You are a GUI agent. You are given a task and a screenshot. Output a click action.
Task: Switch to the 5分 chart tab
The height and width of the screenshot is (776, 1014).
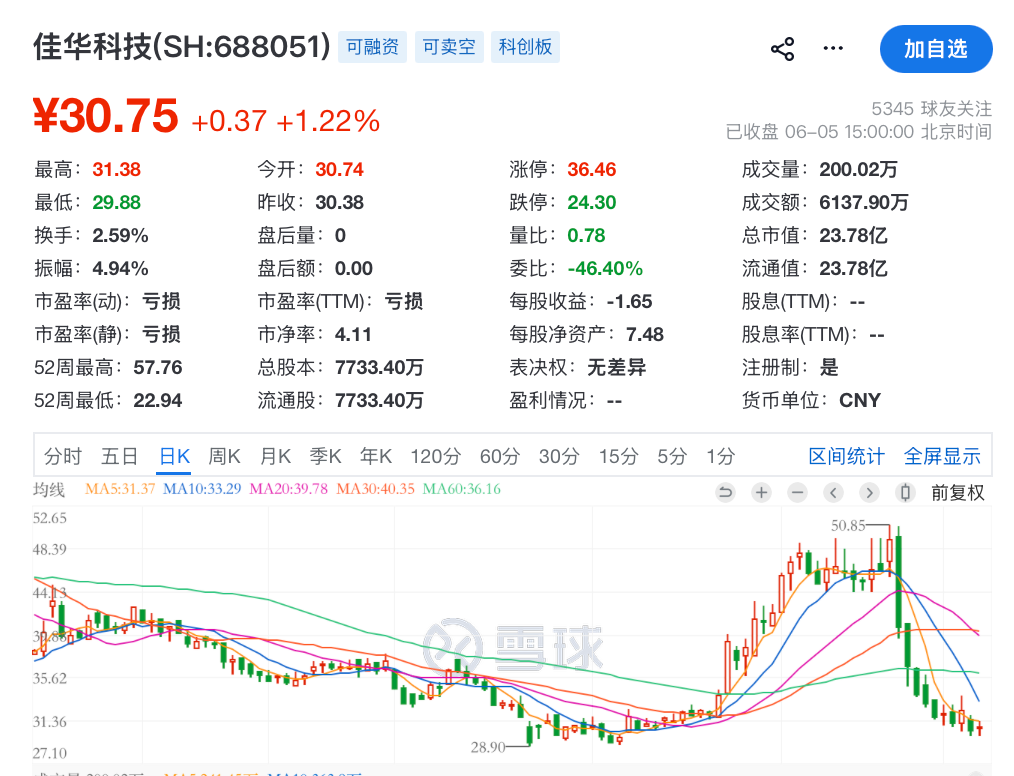(x=672, y=457)
